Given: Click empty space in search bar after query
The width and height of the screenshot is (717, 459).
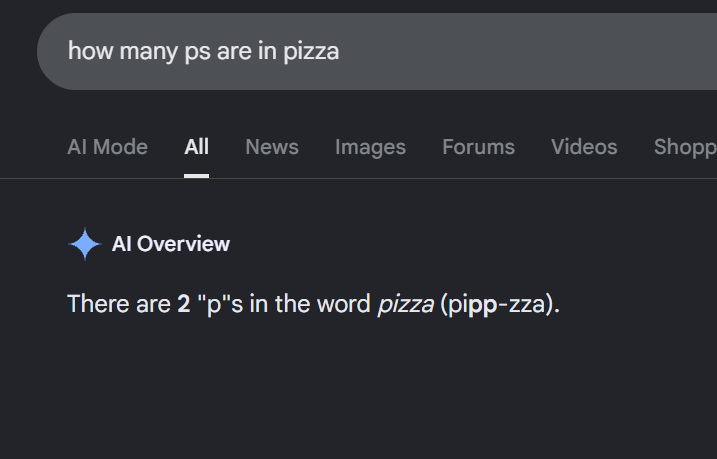Looking at the screenshot, I should click(526, 51).
